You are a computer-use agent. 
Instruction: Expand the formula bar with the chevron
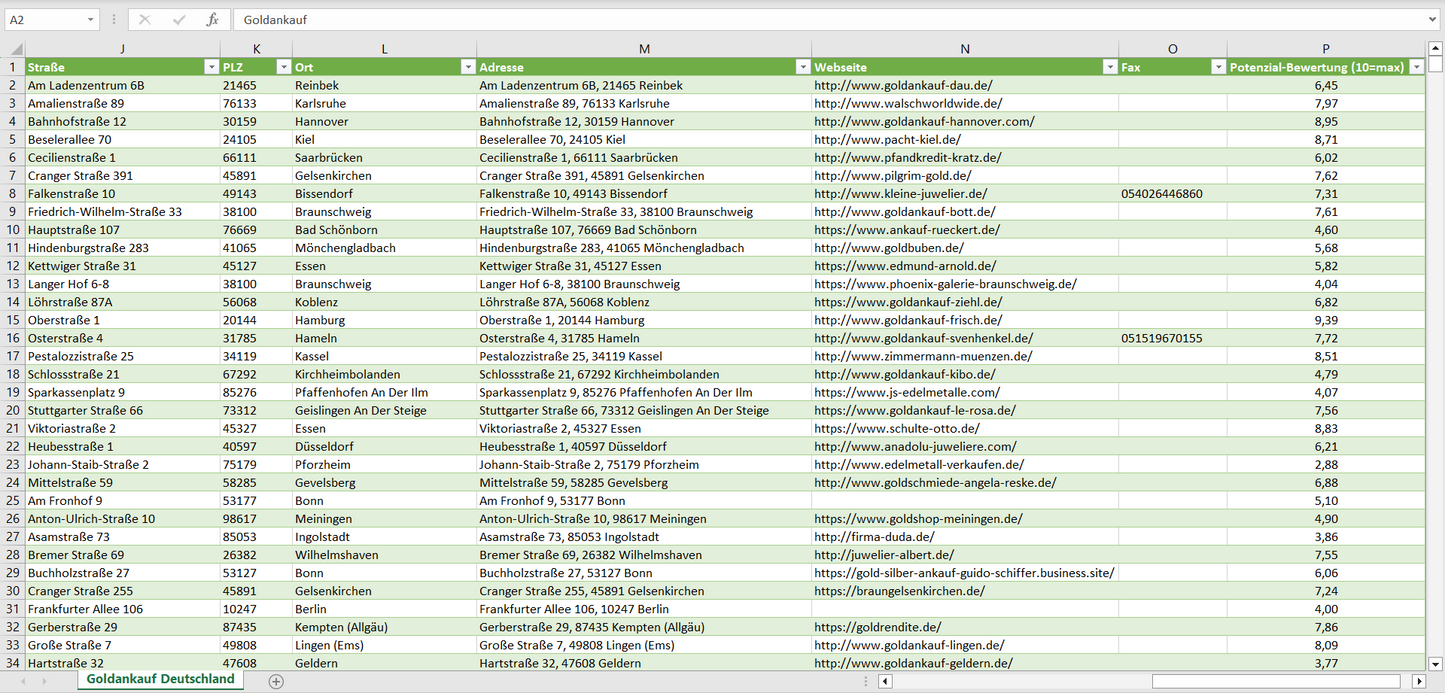coord(1434,20)
